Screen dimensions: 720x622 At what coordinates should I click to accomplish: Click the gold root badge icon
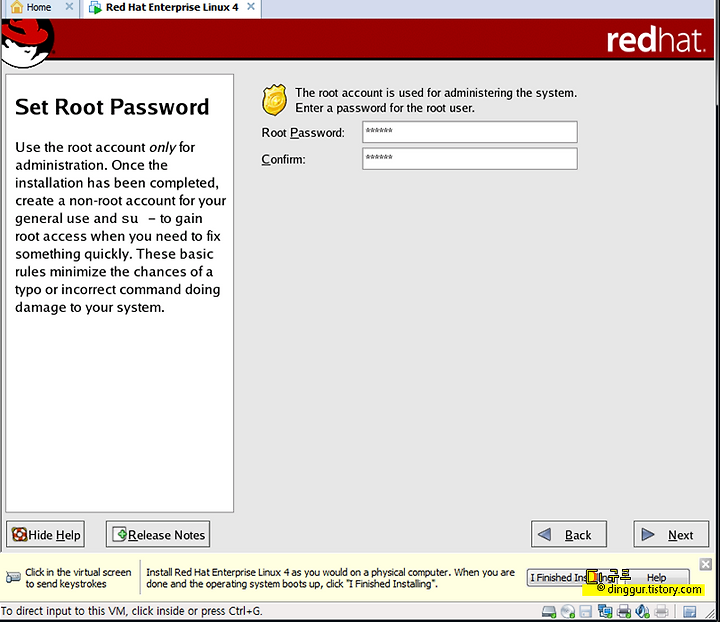tap(274, 100)
